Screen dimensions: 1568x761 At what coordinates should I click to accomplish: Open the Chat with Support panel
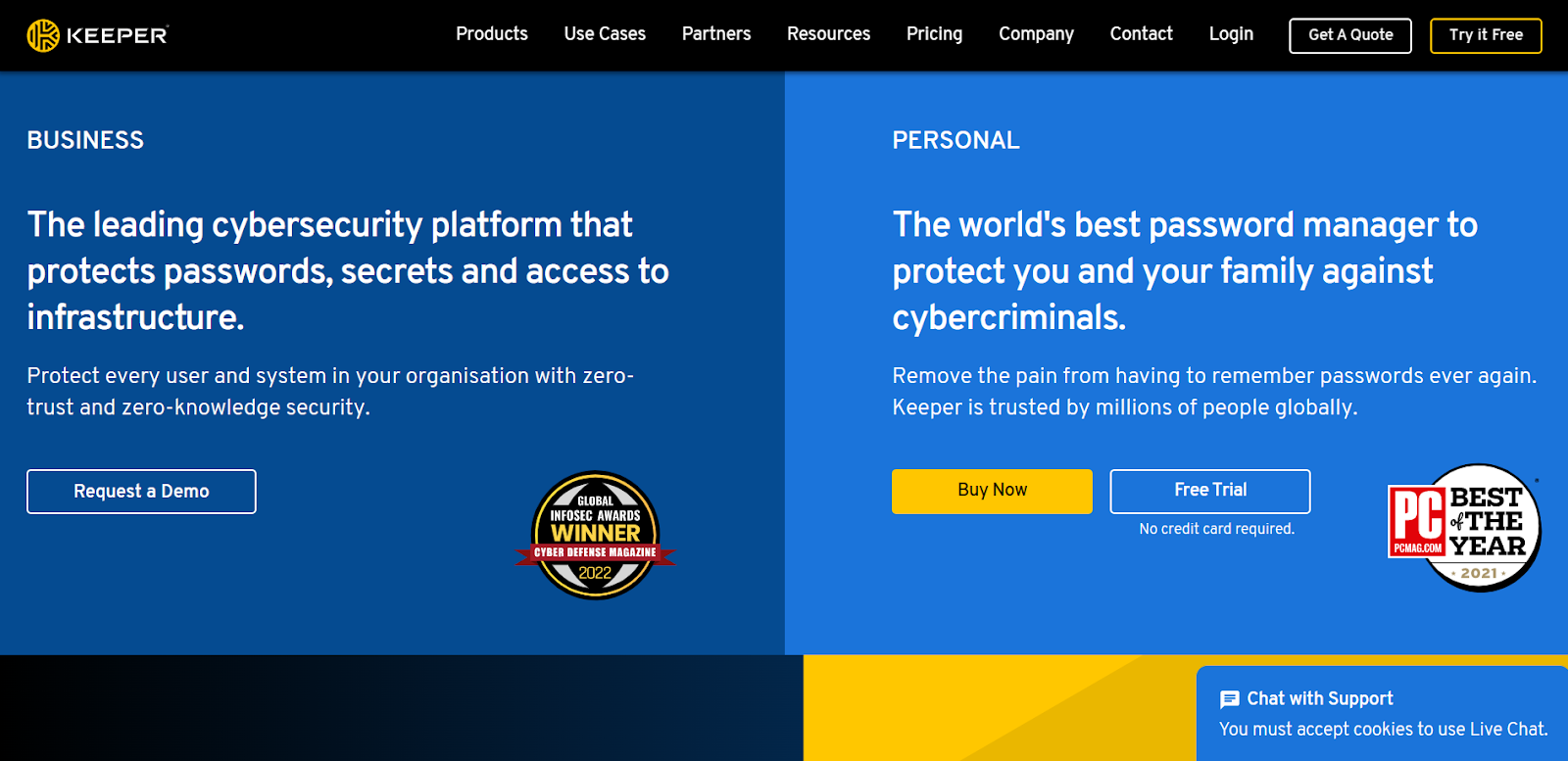pyautogui.click(x=1382, y=713)
